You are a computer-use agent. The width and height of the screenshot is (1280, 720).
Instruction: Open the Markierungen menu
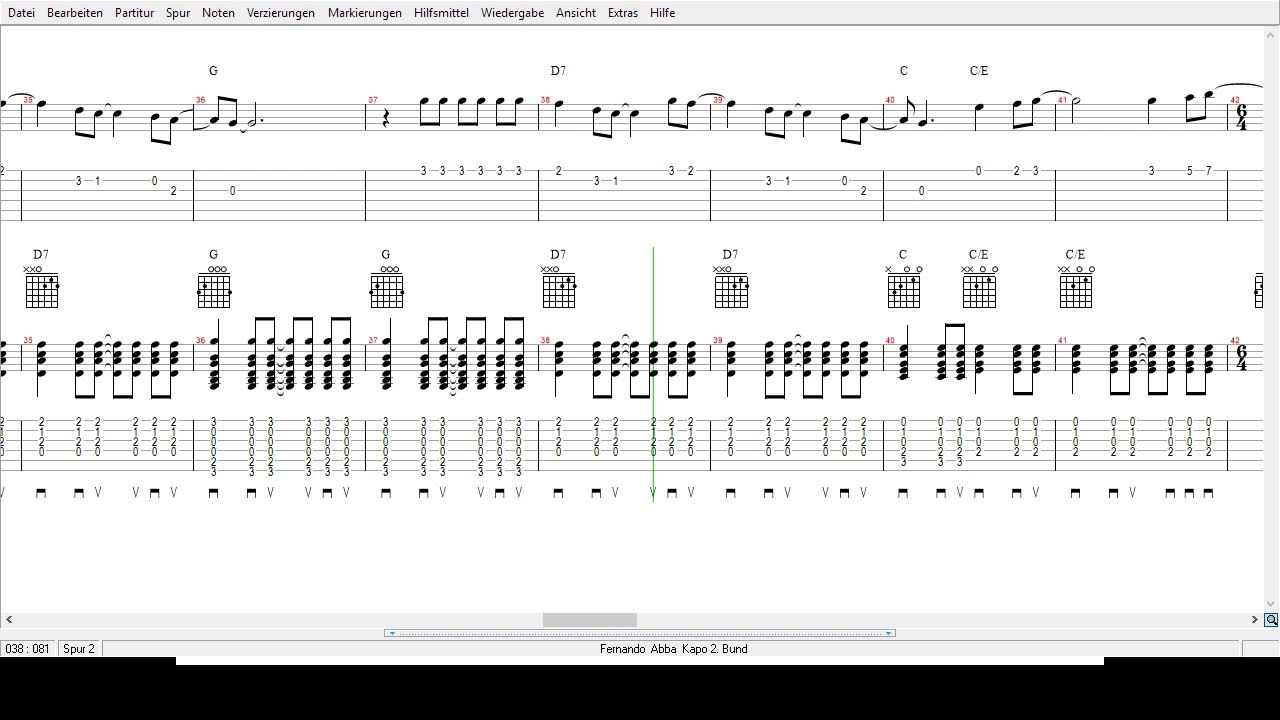point(365,13)
